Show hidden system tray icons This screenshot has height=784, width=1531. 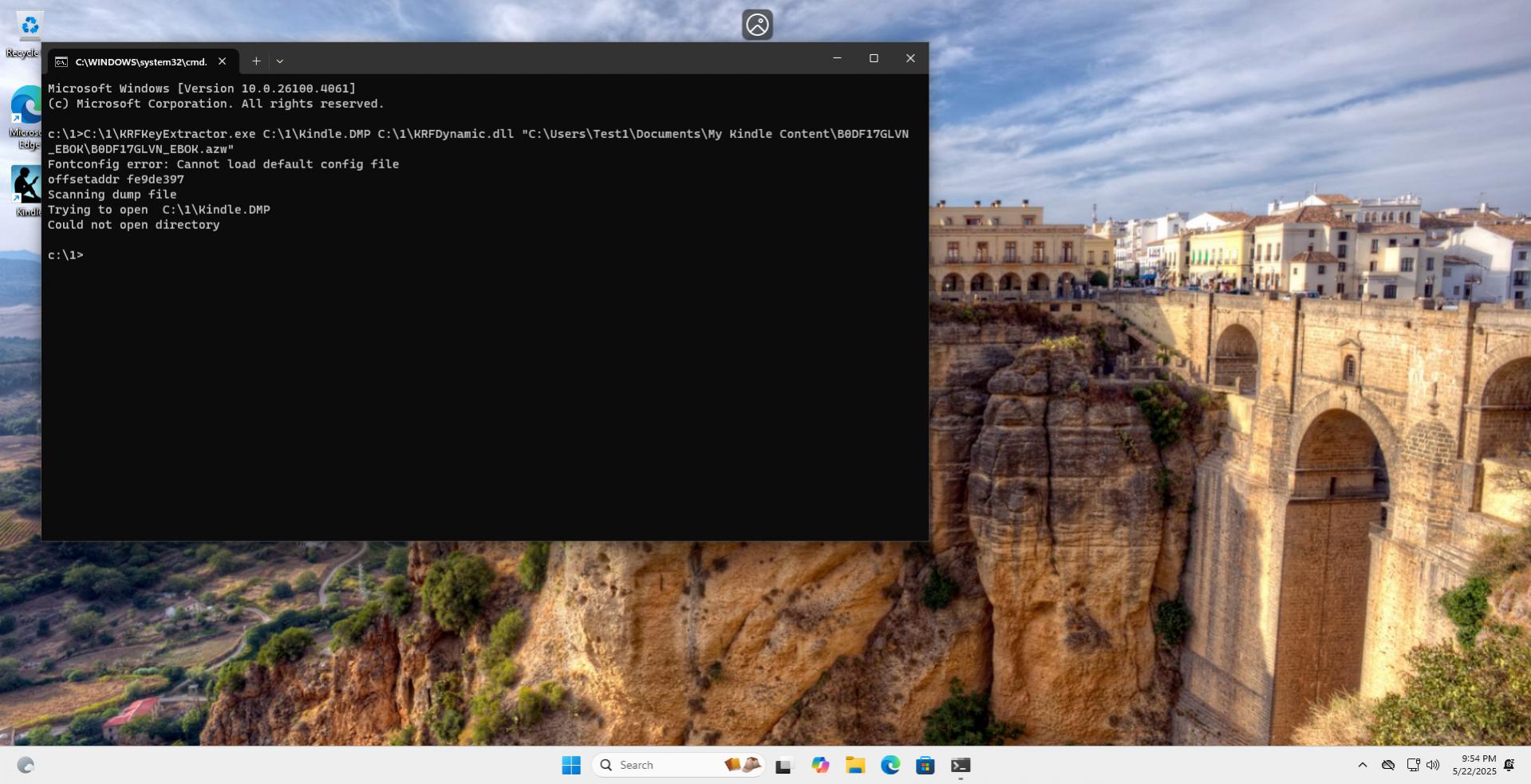pyautogui.click(x=1363, y=765)
